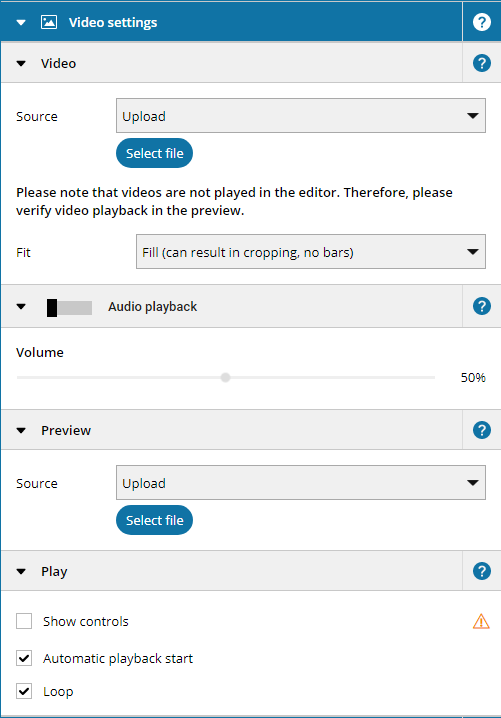Disable the Loop checkbox
501x718 pixels.
[24, 691]
